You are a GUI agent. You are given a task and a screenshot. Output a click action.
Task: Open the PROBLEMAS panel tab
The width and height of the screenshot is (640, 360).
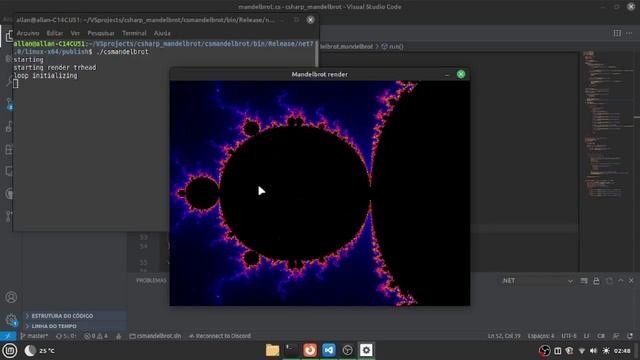151,281
